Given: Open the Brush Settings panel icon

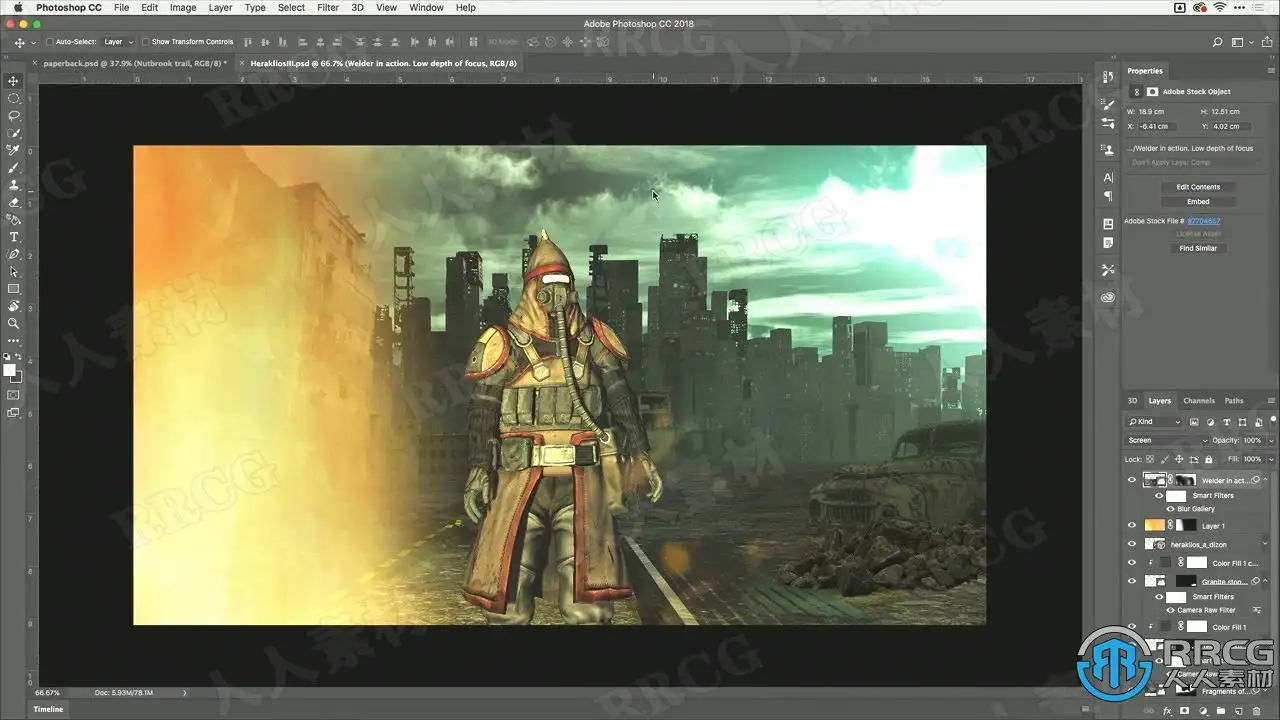Looking at the screenshot, I should point(1108,105).
